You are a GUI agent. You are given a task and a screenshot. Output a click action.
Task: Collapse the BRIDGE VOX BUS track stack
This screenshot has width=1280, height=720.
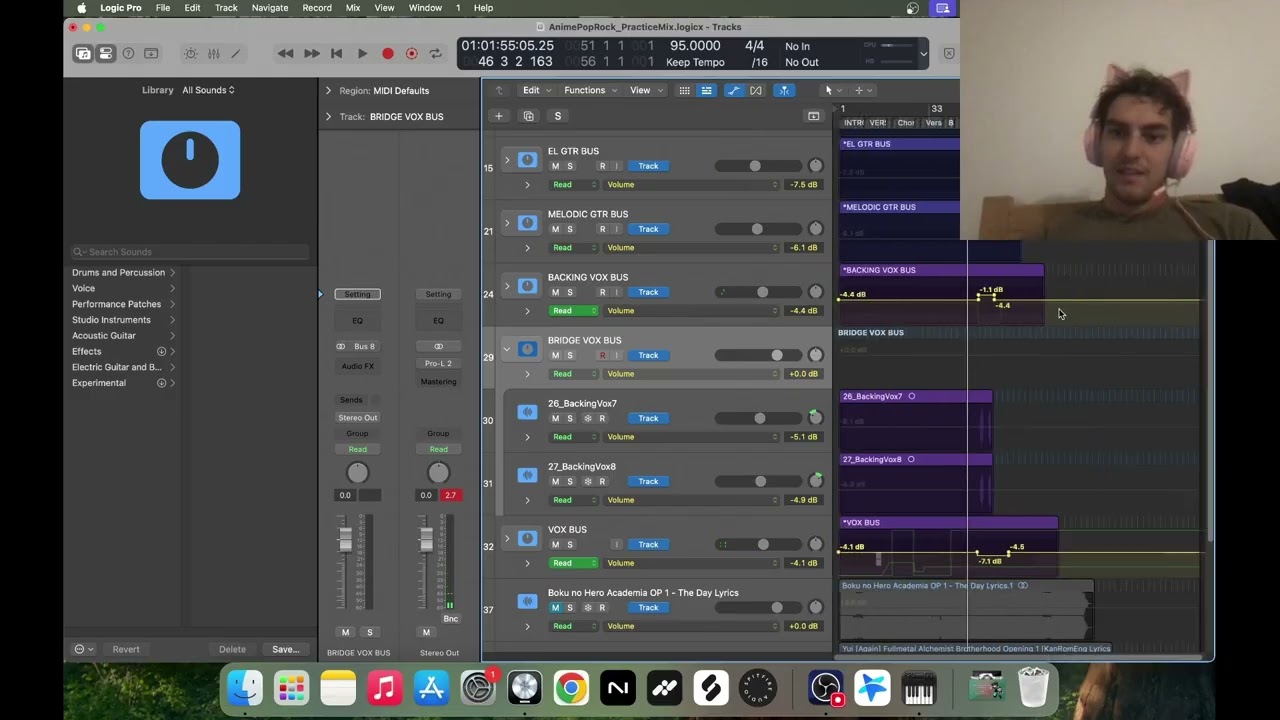507,349
